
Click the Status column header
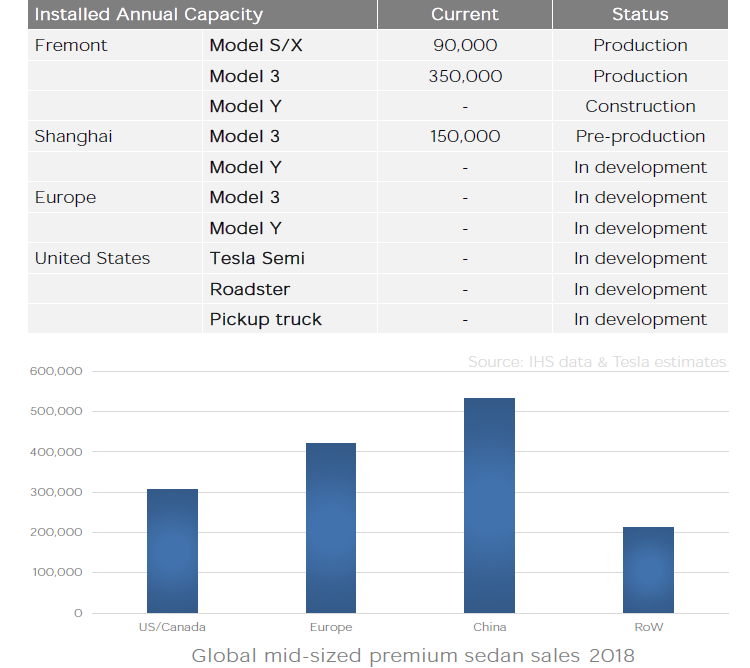click(640, 15)
